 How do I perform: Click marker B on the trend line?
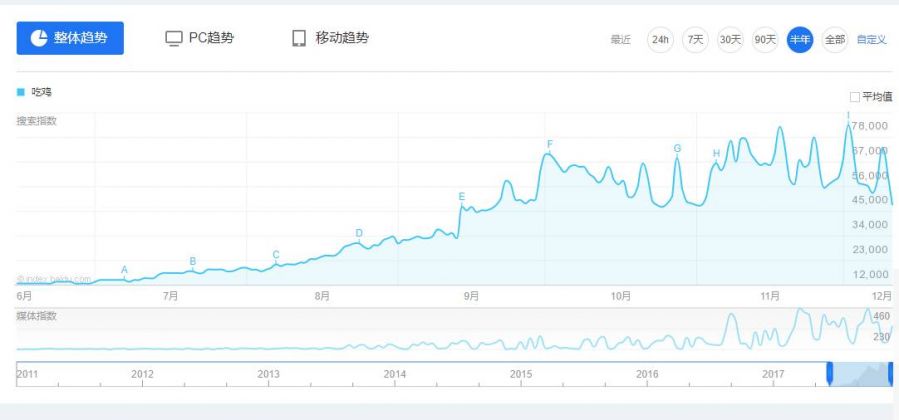[193, 261]
